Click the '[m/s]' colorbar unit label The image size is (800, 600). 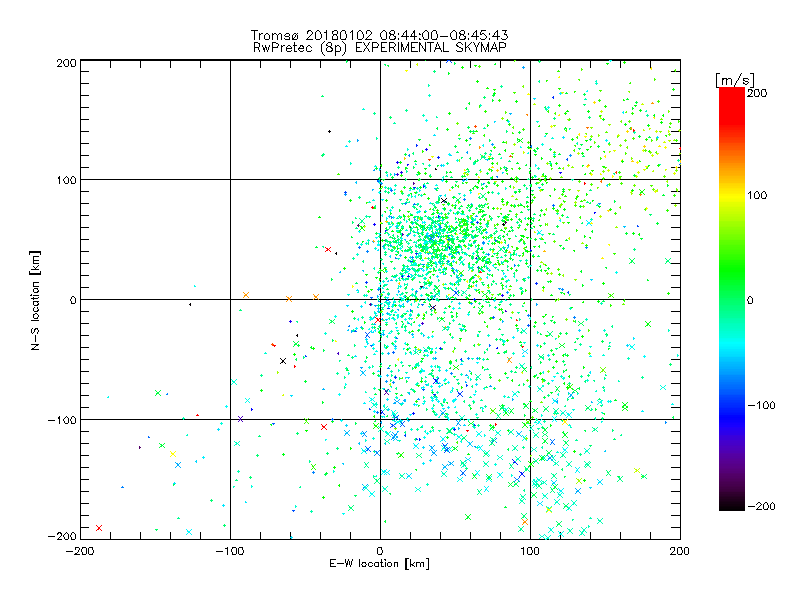(735, 80)
